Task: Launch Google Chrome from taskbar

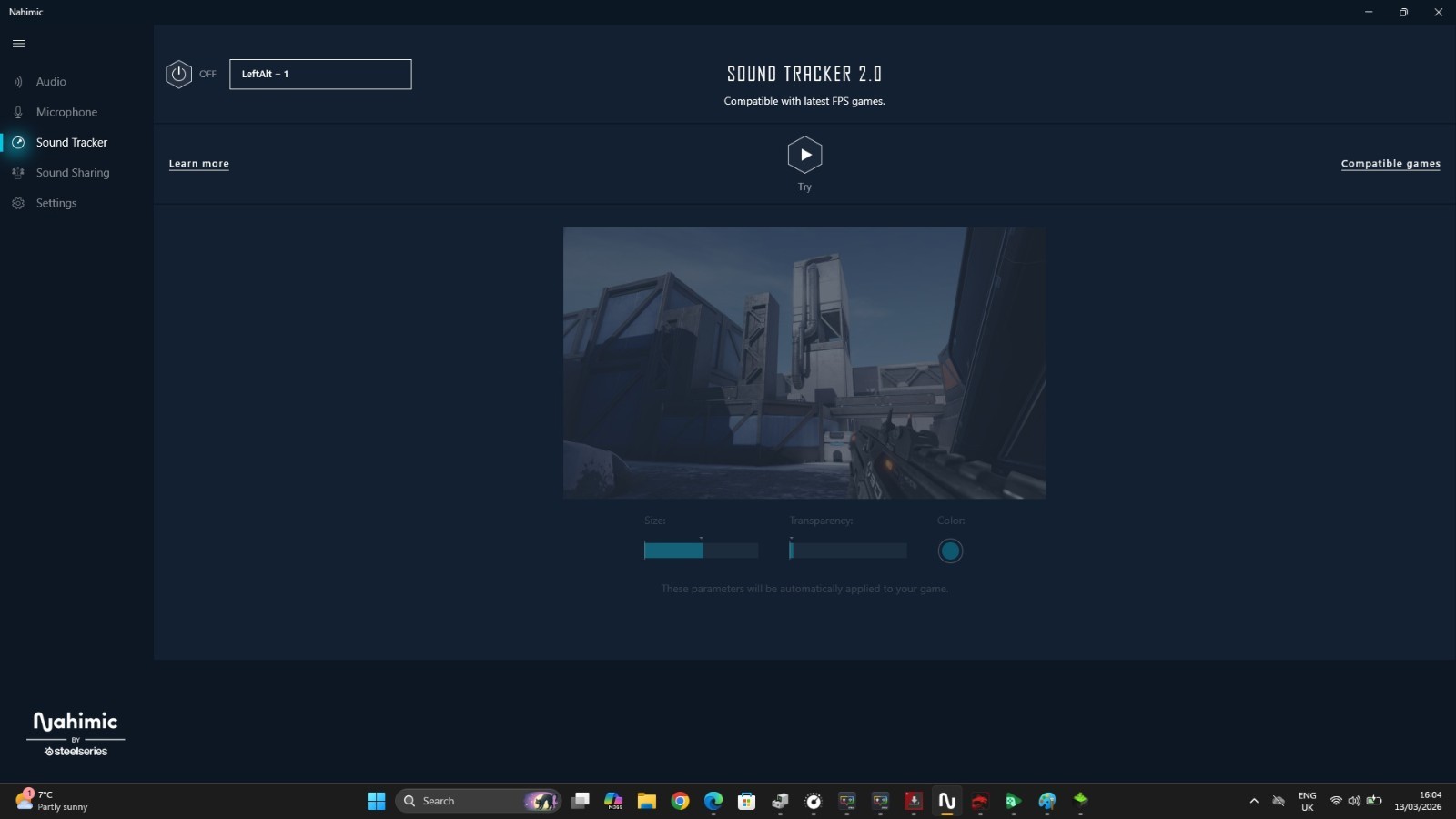Action: 680,801
